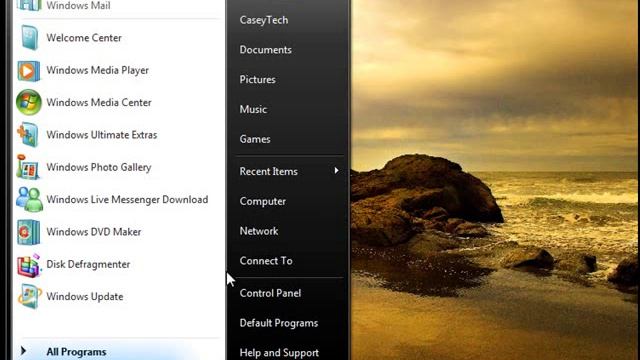Open Documents from the Start menu
The width and height of the screenshot is (640, 360).
(x=265, y=50)
